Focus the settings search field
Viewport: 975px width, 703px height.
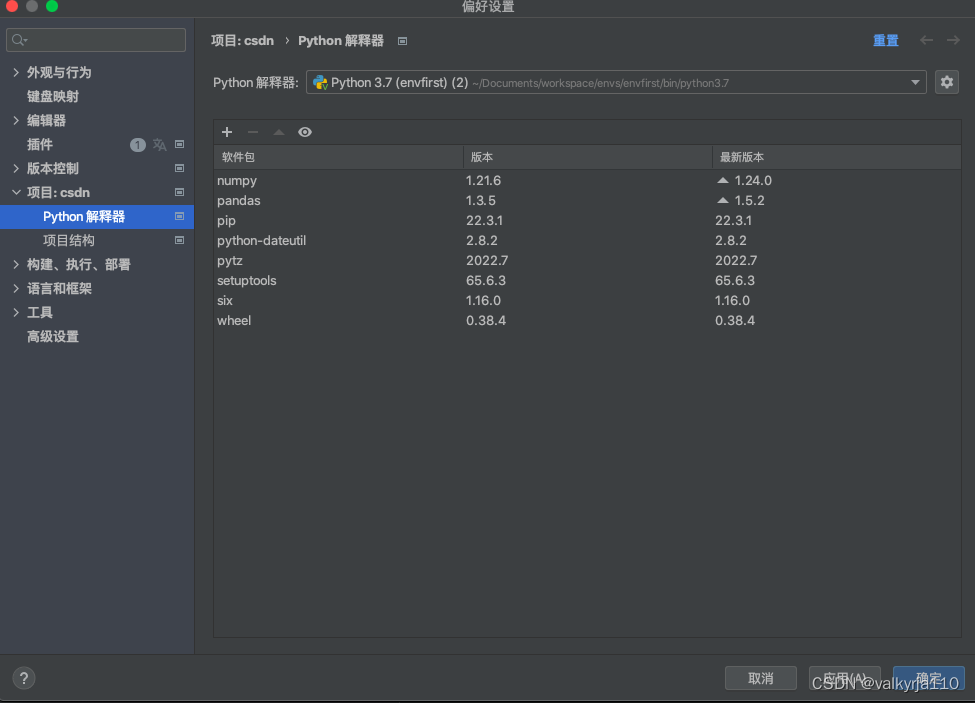96,40
